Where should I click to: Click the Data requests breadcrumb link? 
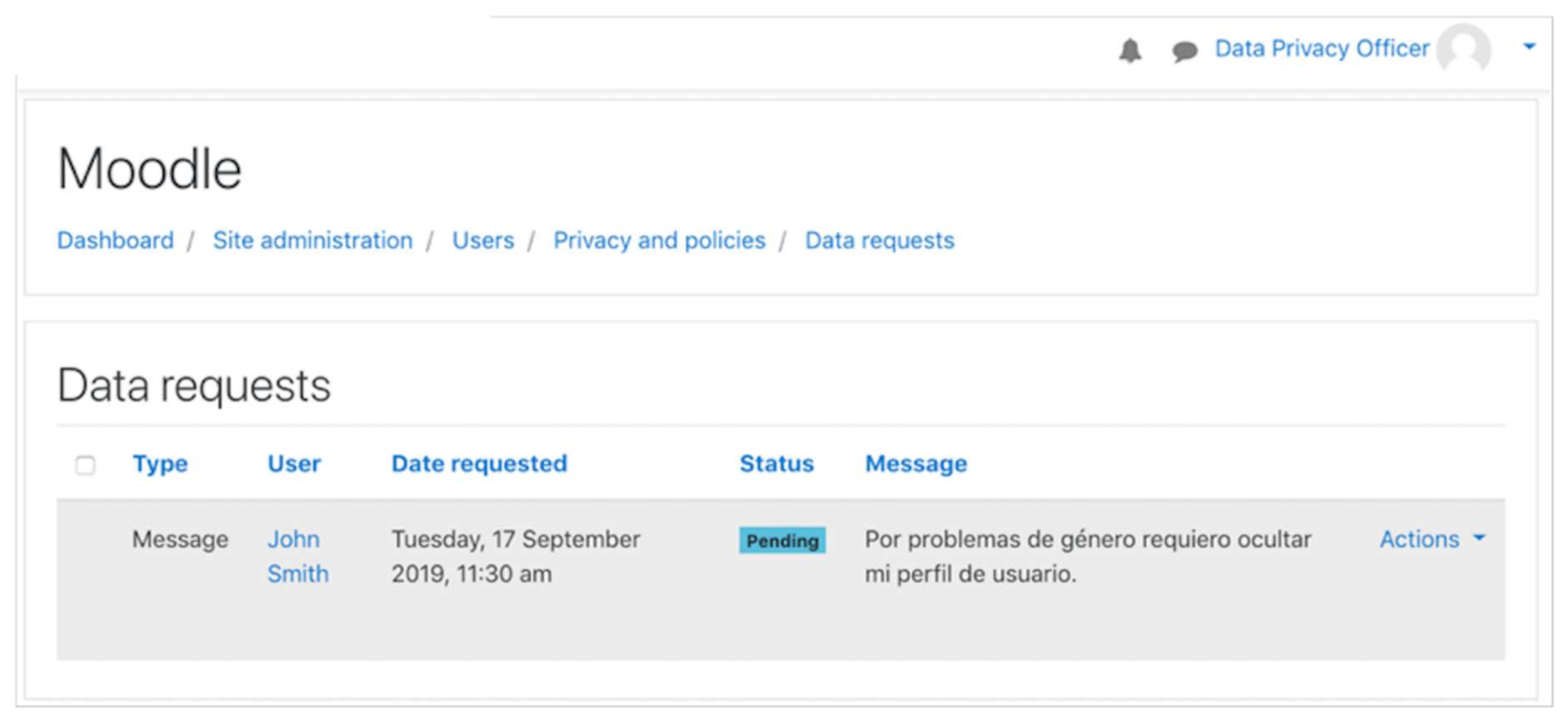coord(879,240)
